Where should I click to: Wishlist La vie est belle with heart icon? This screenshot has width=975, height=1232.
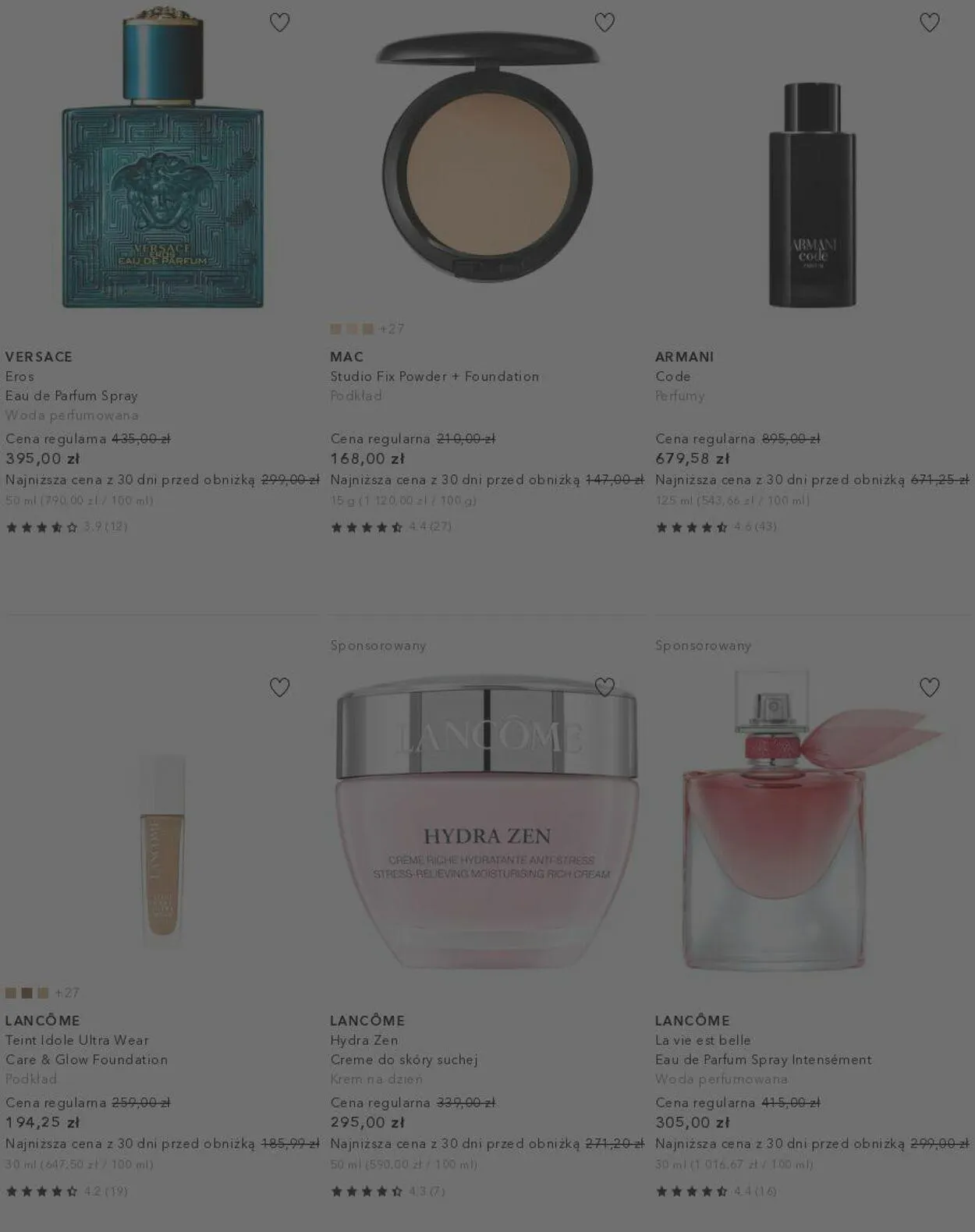(x=929, y=687)
